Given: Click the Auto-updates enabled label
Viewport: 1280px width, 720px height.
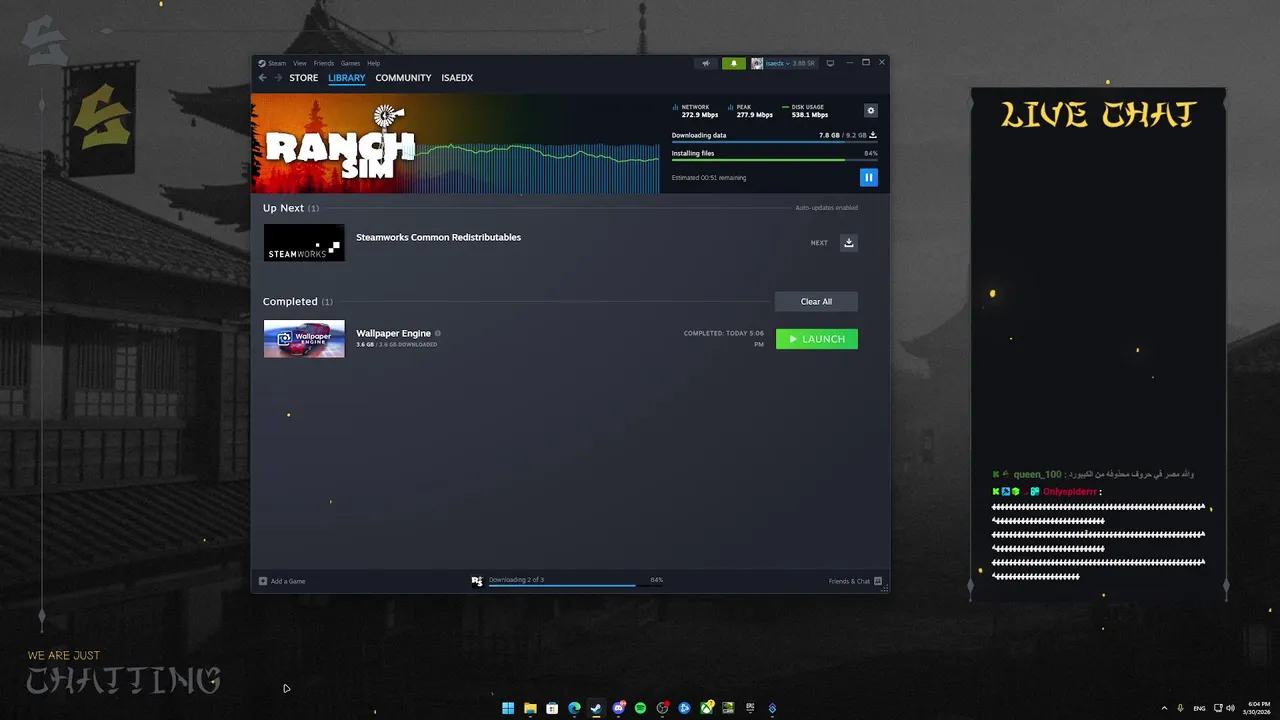Looking at the screenshot, I should tap(826, 208).
